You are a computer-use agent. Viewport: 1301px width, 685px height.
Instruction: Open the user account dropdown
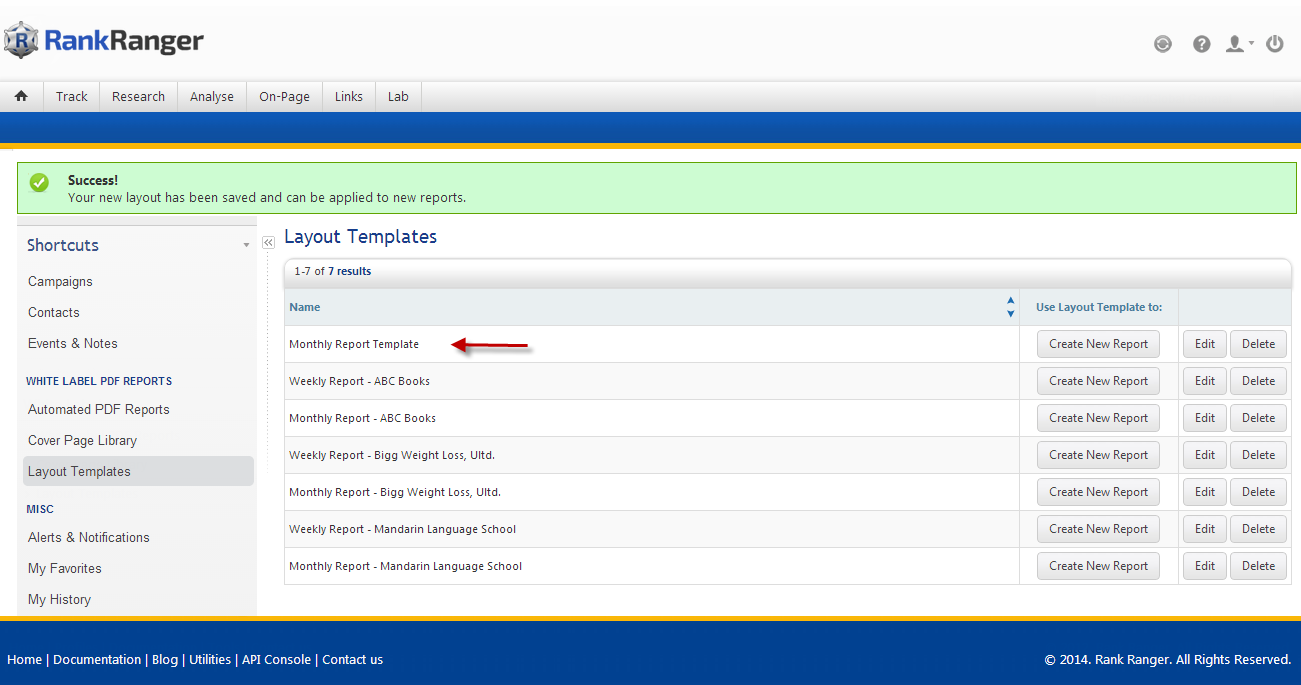pyautogui.click(x=1239, y=44)
